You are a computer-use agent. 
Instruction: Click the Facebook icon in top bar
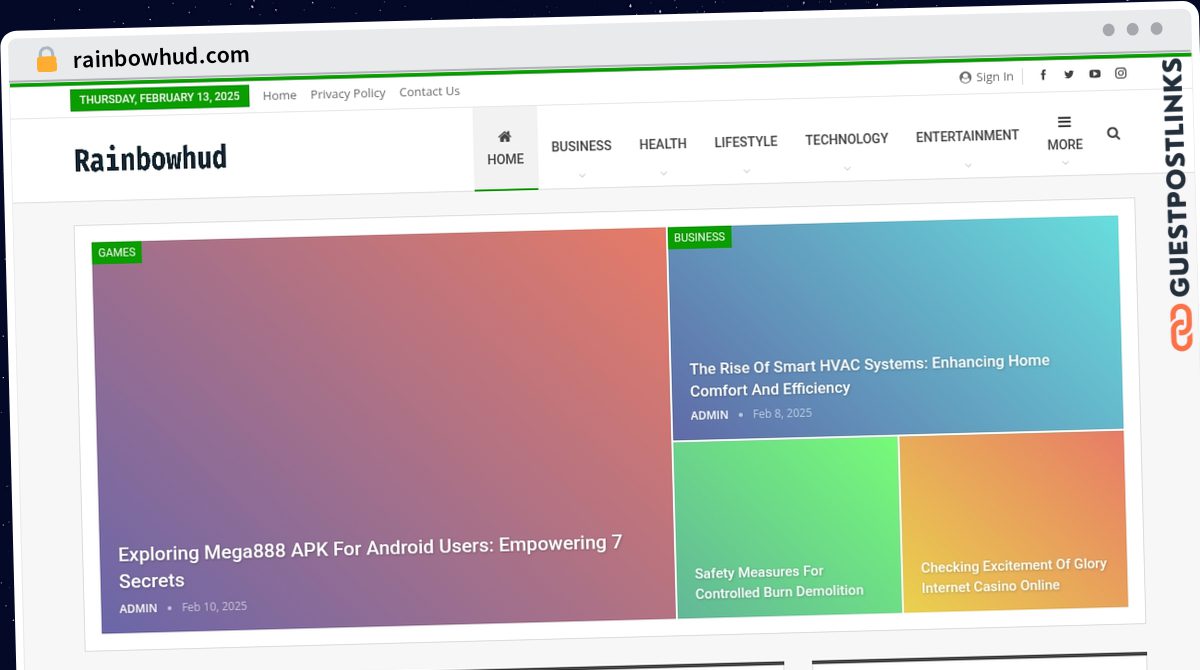pyautogui.click(x=1043, y=75)
